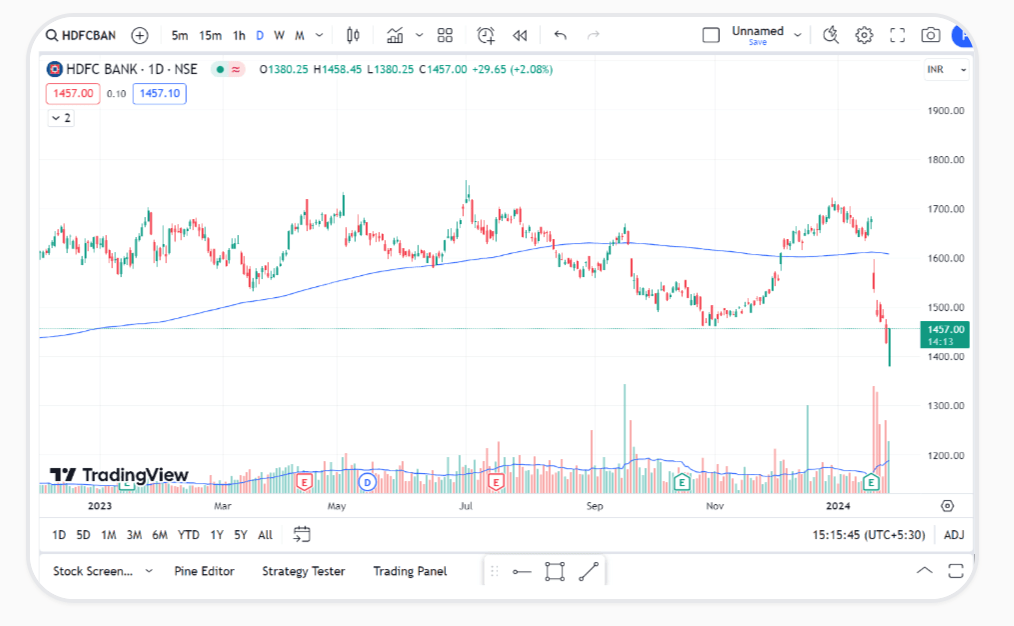Open the Indicators menu icon
Screen dimensions: 1014x626
[x=395, y=35]
